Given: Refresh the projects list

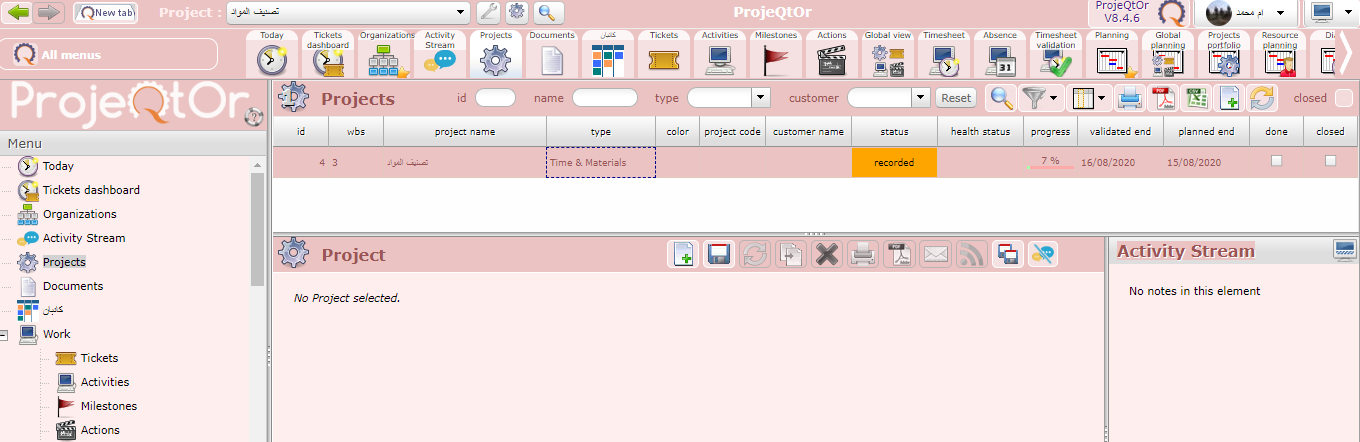Looking at the screenshot, I should click(x=1263, y=98).
